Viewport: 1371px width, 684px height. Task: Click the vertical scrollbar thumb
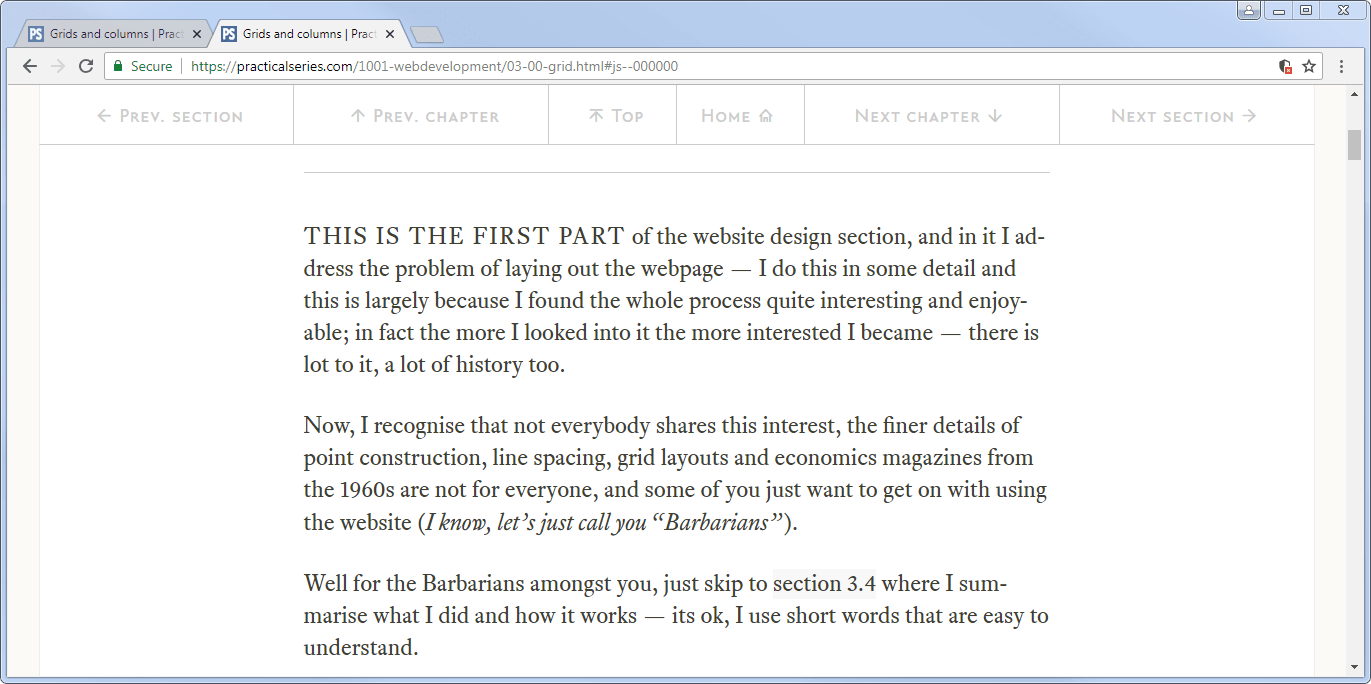1355,145
